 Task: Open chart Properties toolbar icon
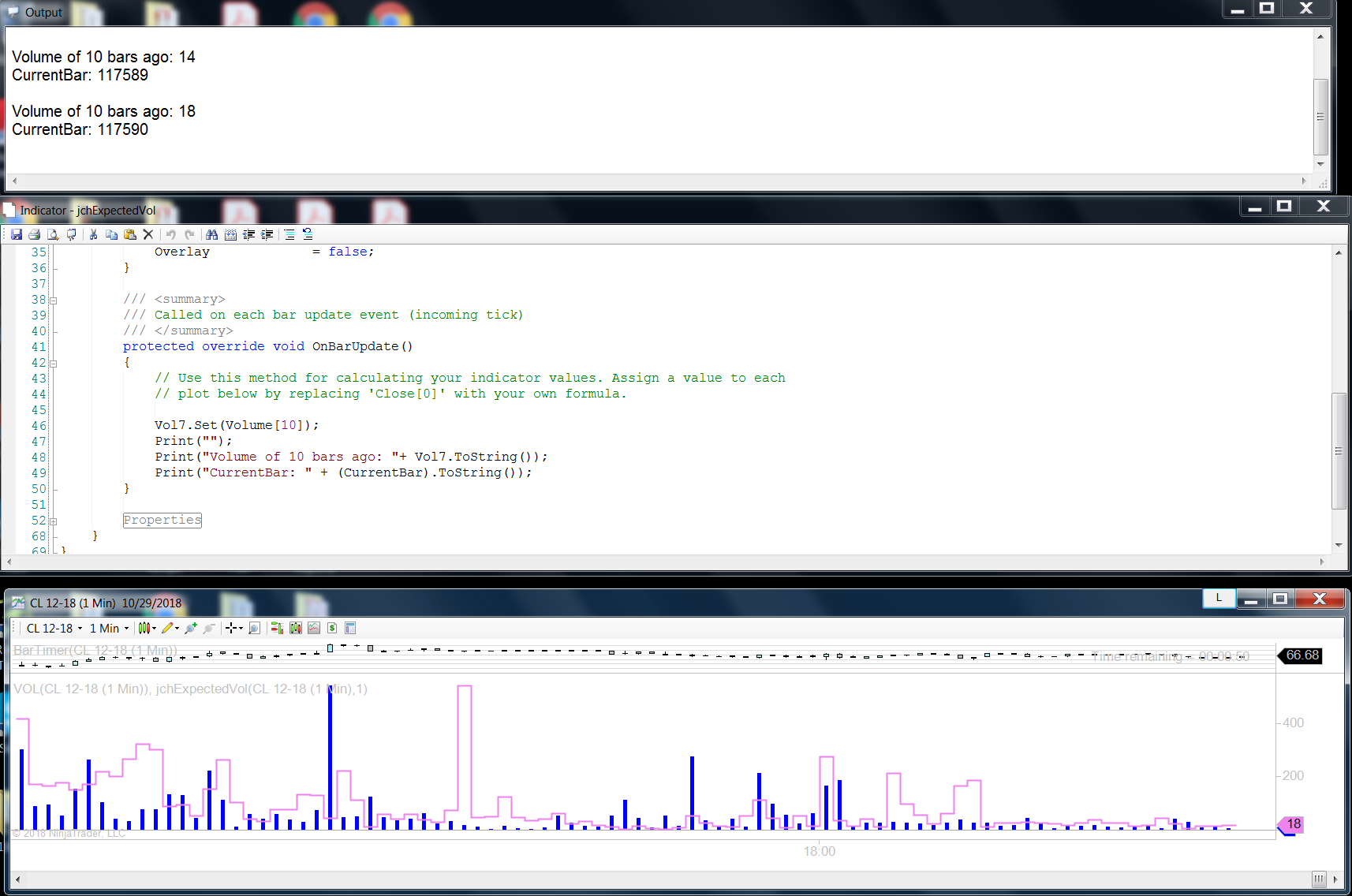pos(350,628)
